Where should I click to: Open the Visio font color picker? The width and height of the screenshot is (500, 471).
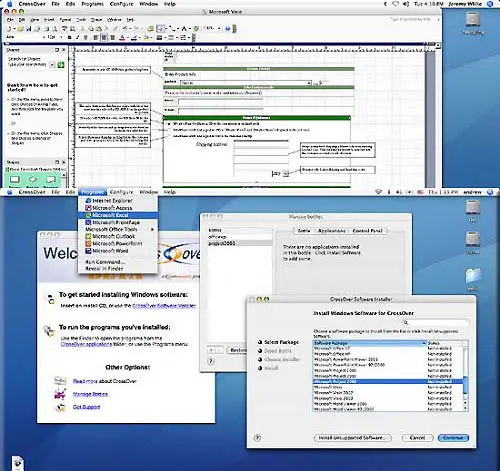click(x=122, y=38)
